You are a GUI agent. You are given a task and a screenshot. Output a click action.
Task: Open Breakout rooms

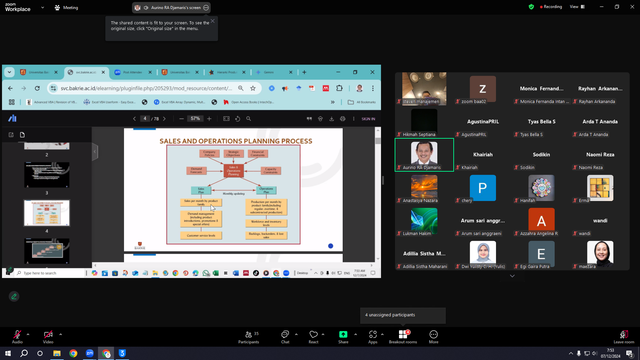click(403, 337)
